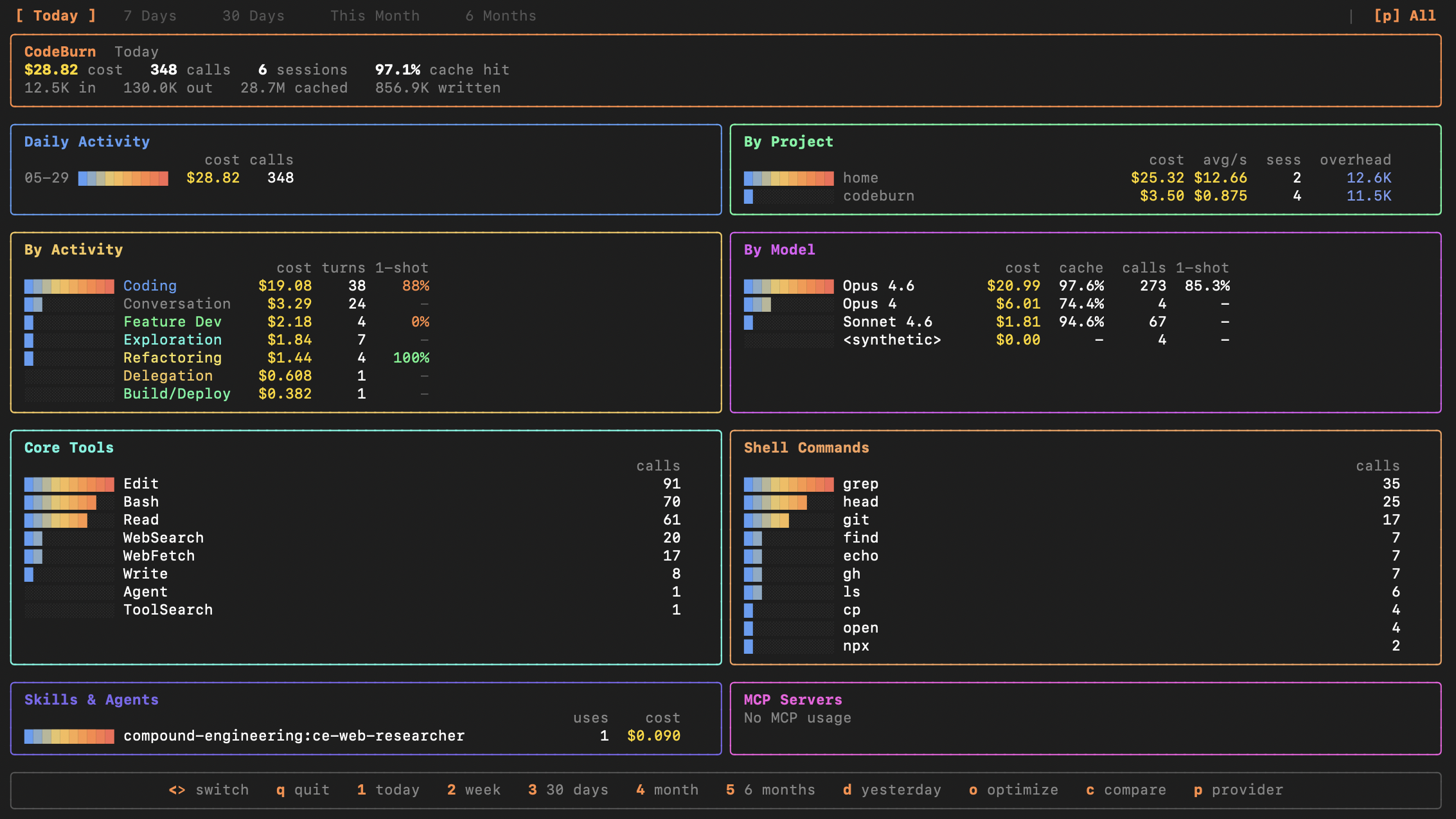
Task: Click the codeburn project name
Action: pos(878,195)
